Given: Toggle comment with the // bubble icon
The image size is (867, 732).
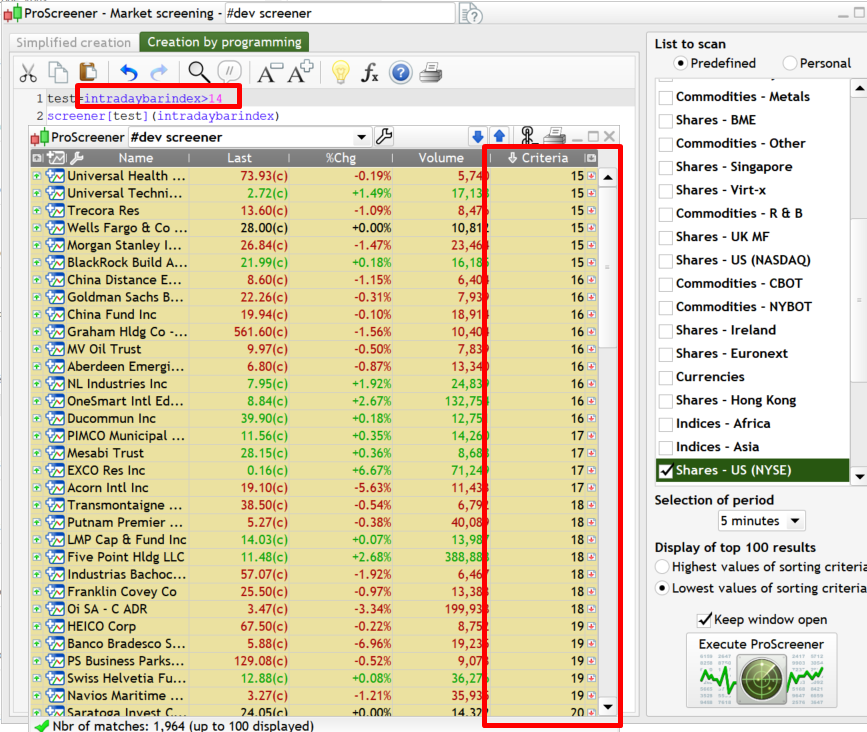Looking at the screenshot, I should tap(229, 72).
